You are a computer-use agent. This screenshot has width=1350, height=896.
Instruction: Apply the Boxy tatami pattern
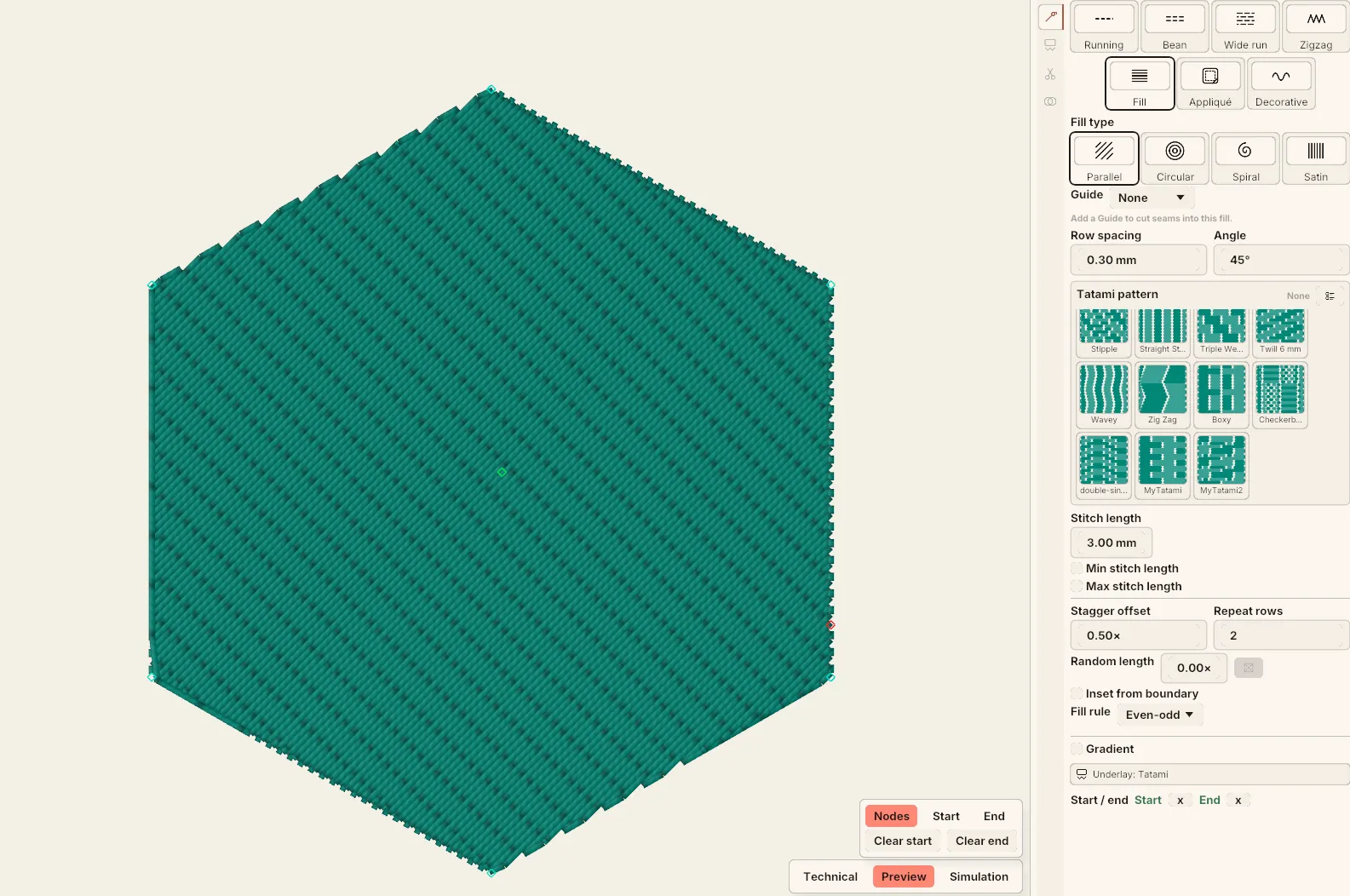tap(1221, 395)
